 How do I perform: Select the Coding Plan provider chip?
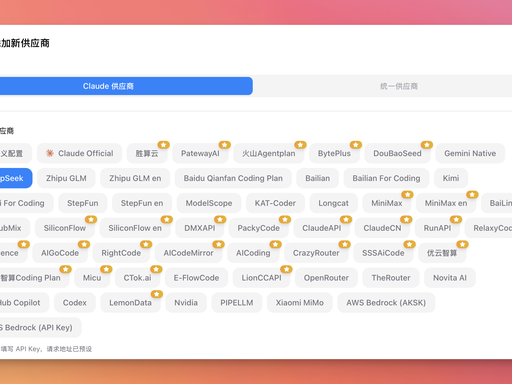(x=34, y=278)
